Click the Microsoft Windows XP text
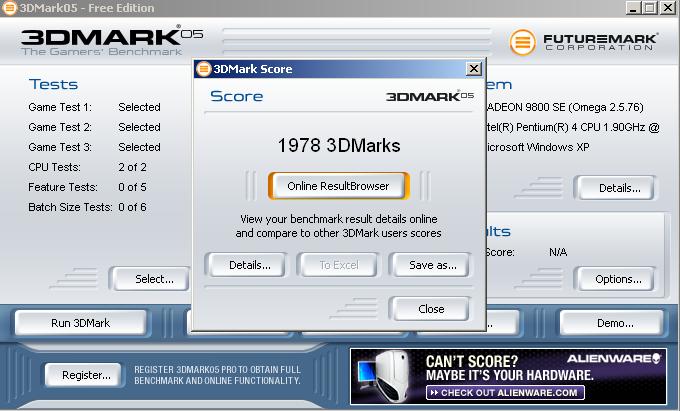 tap(538, 147)
